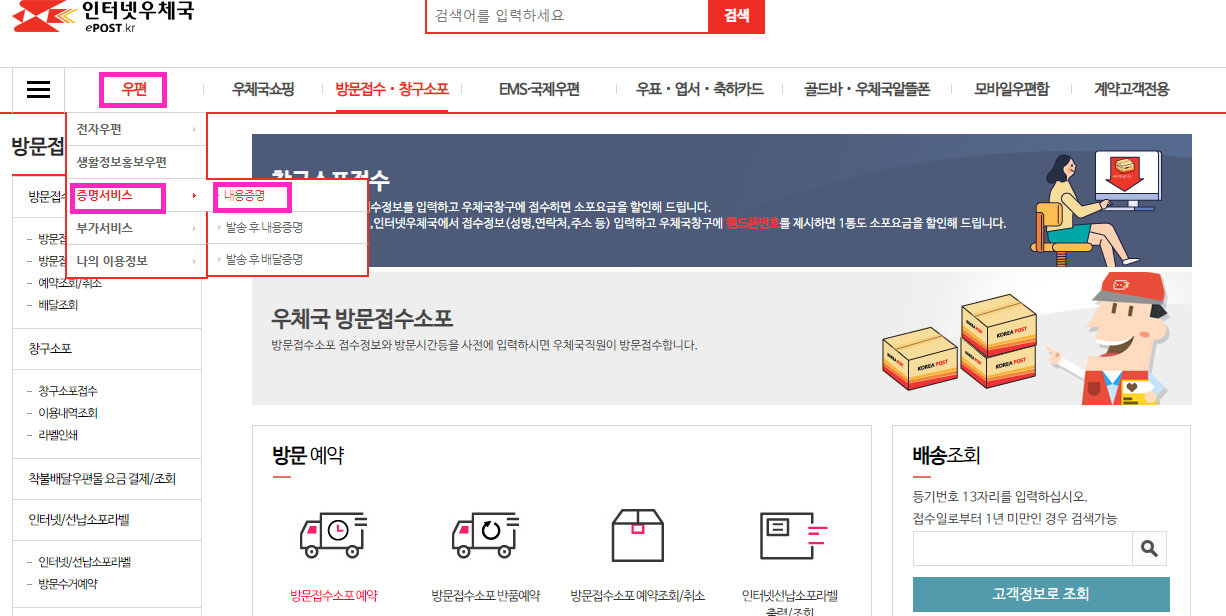Expand the 나의 이용정보 submenu
This screenshot has width=1226, height=616.
click(136, 261)
